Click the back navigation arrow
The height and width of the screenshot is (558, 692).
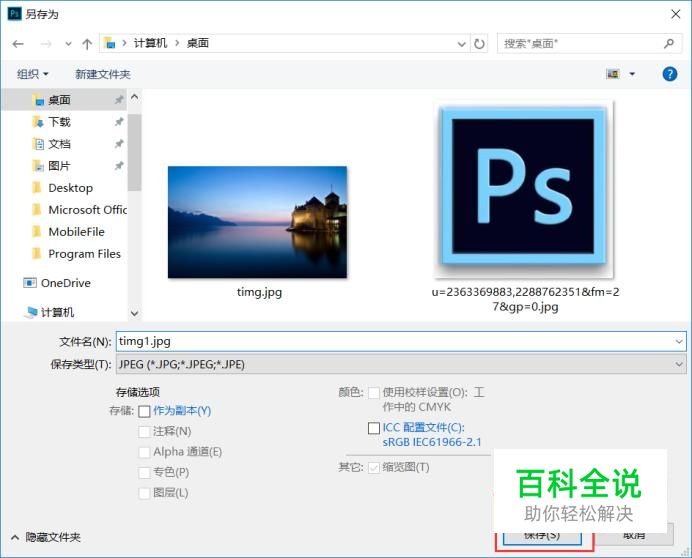[18, 44]
